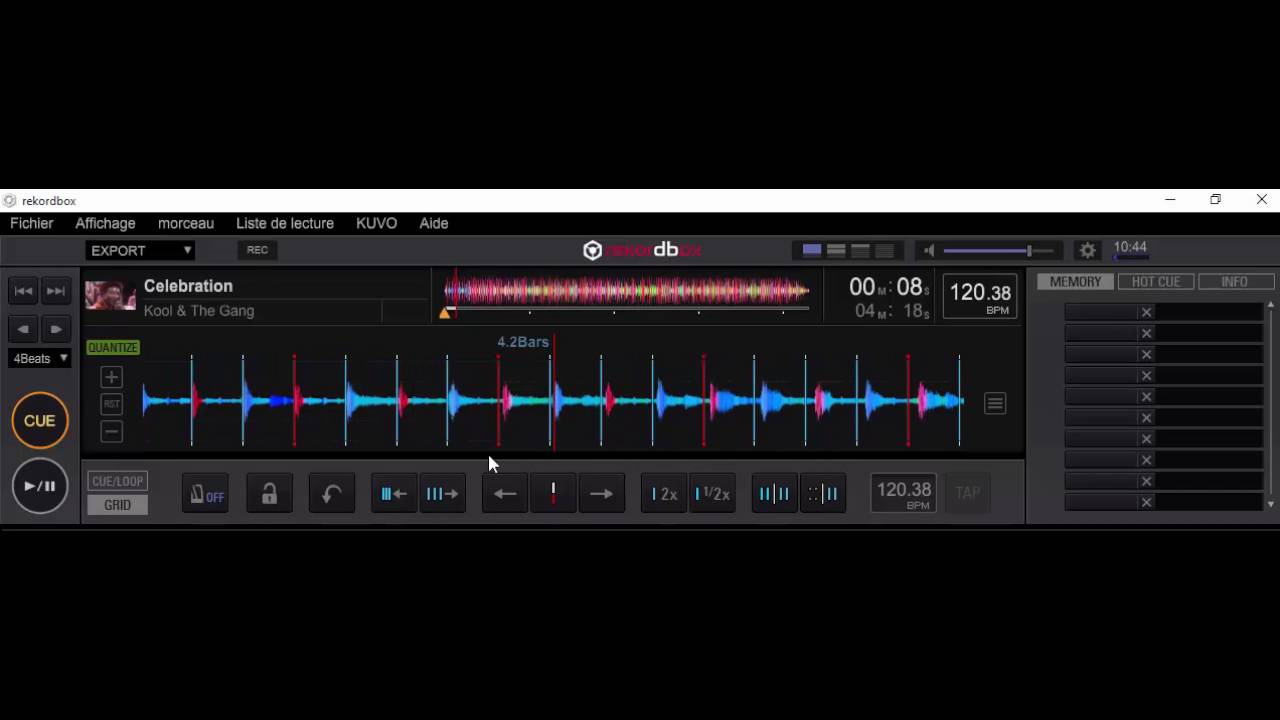Click the 10:44 clock display
Image resolution: width=1280 pixels, height=720 pixels.
[x=1130, y=247]
